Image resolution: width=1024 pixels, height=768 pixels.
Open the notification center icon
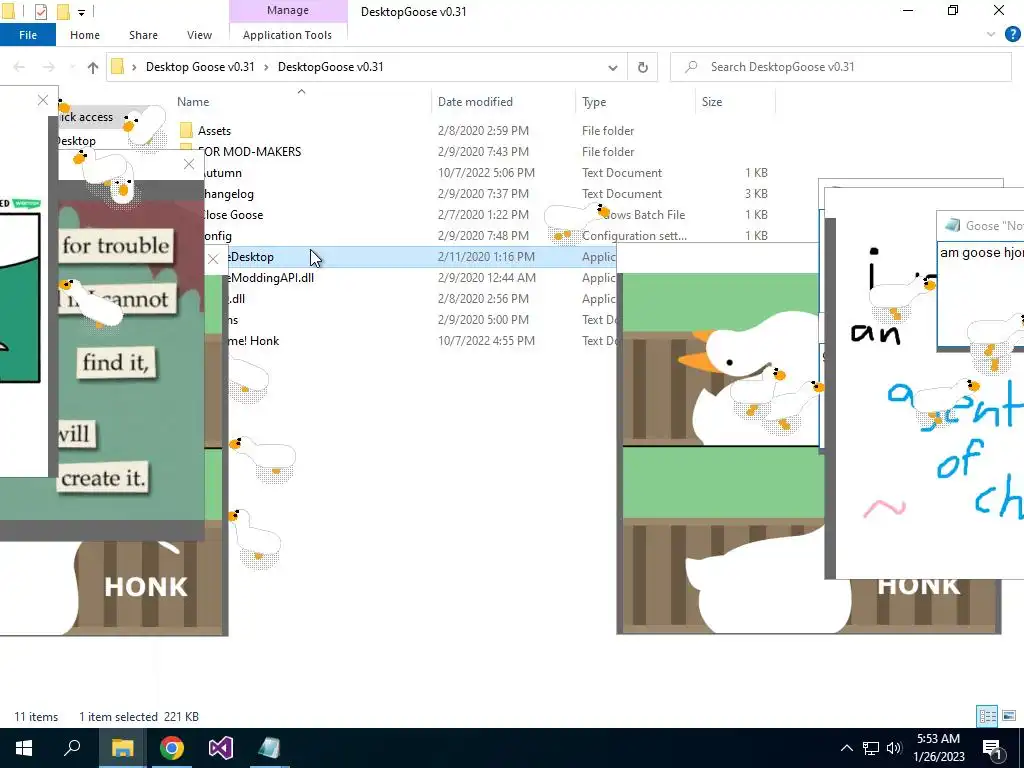point(992,748)
